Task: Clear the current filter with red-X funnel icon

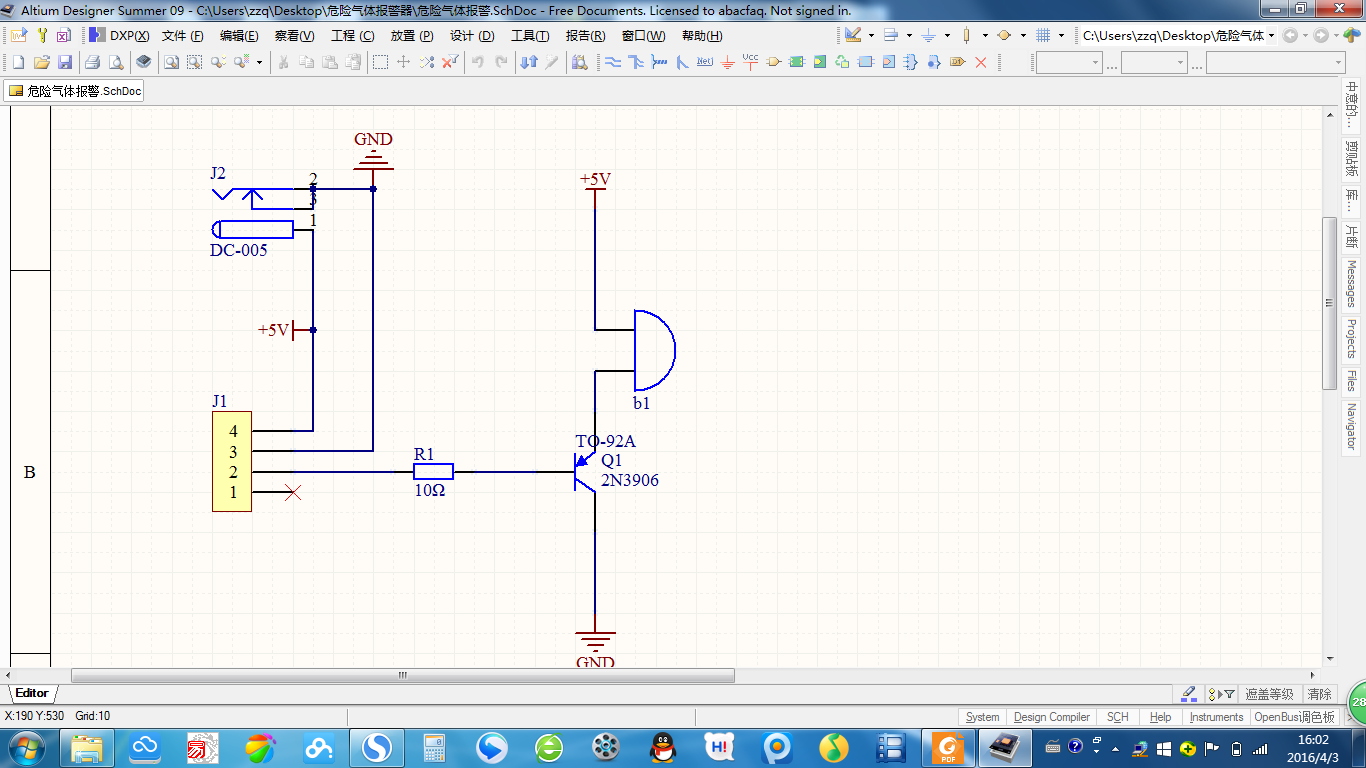Action: (x=450, y=62)
